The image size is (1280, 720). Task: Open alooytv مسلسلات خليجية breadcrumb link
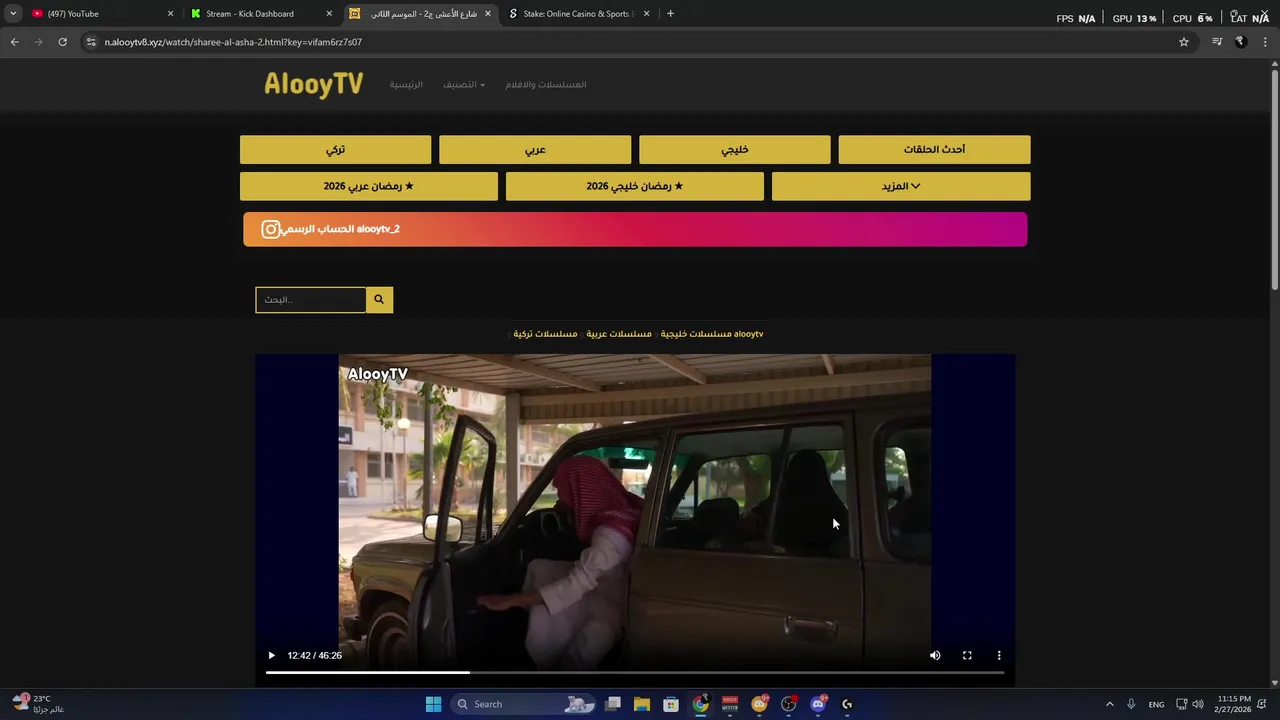712,334
